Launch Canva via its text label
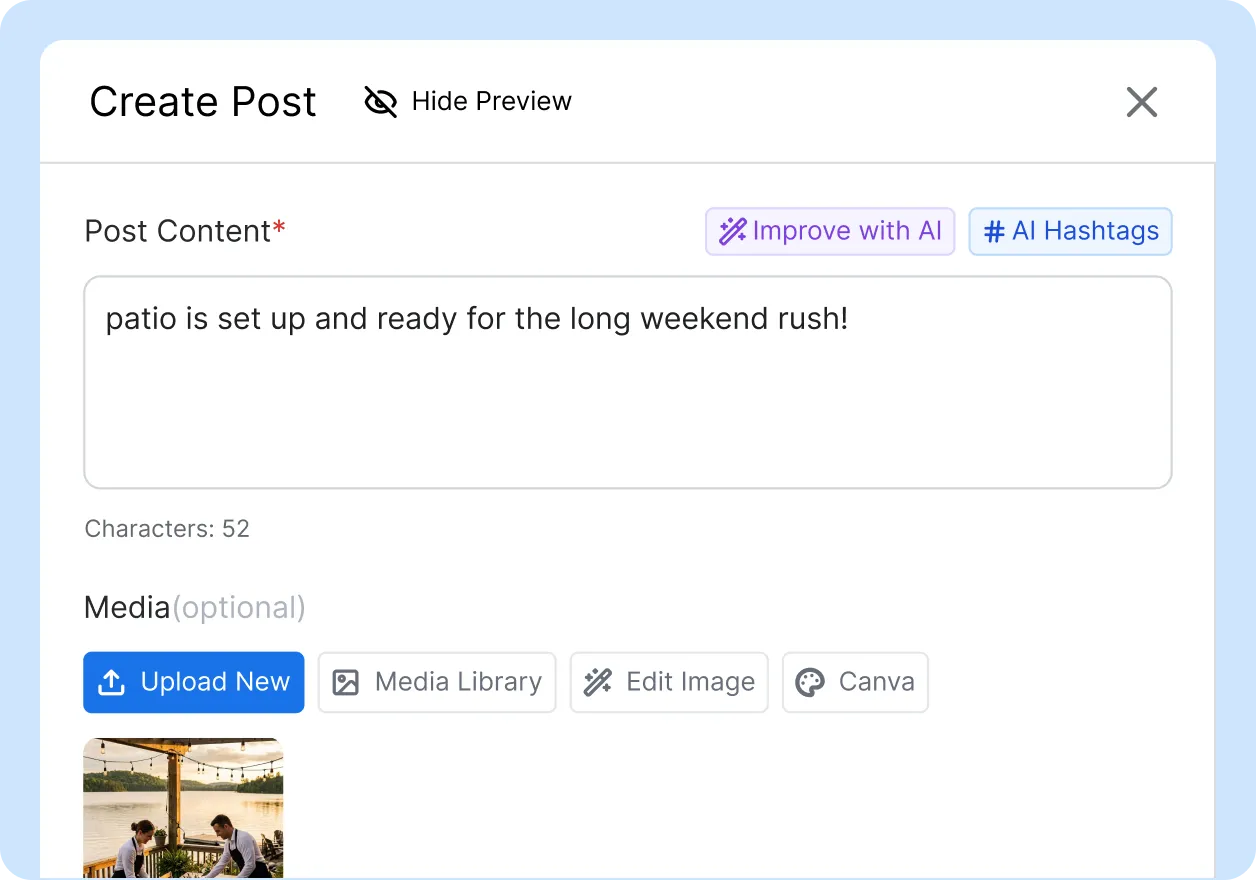The height and width of the screenshot is (880, 1256). (876, 682)
